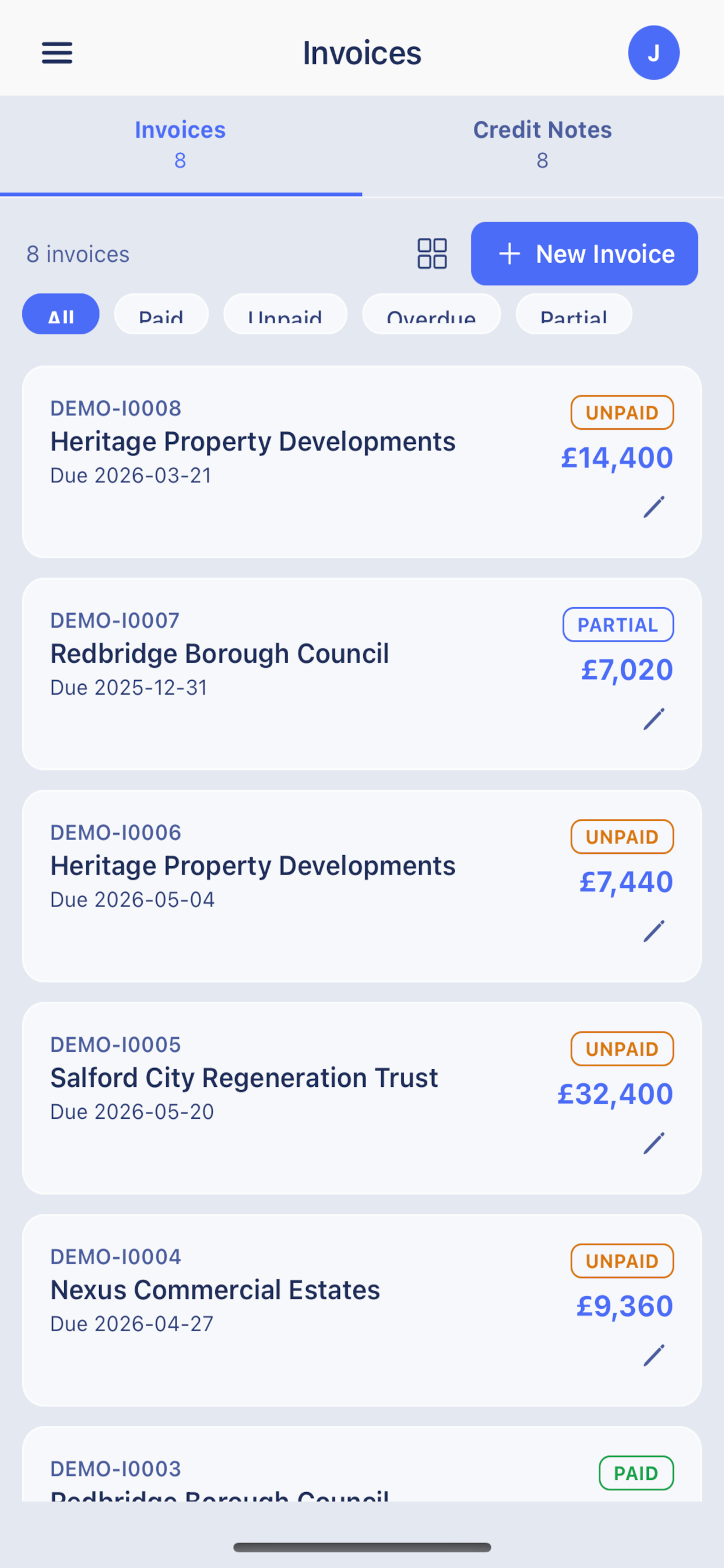This screenshot has height=1568, width=724.
Task: Tap the J profile avatar
Action: point(653,53)
